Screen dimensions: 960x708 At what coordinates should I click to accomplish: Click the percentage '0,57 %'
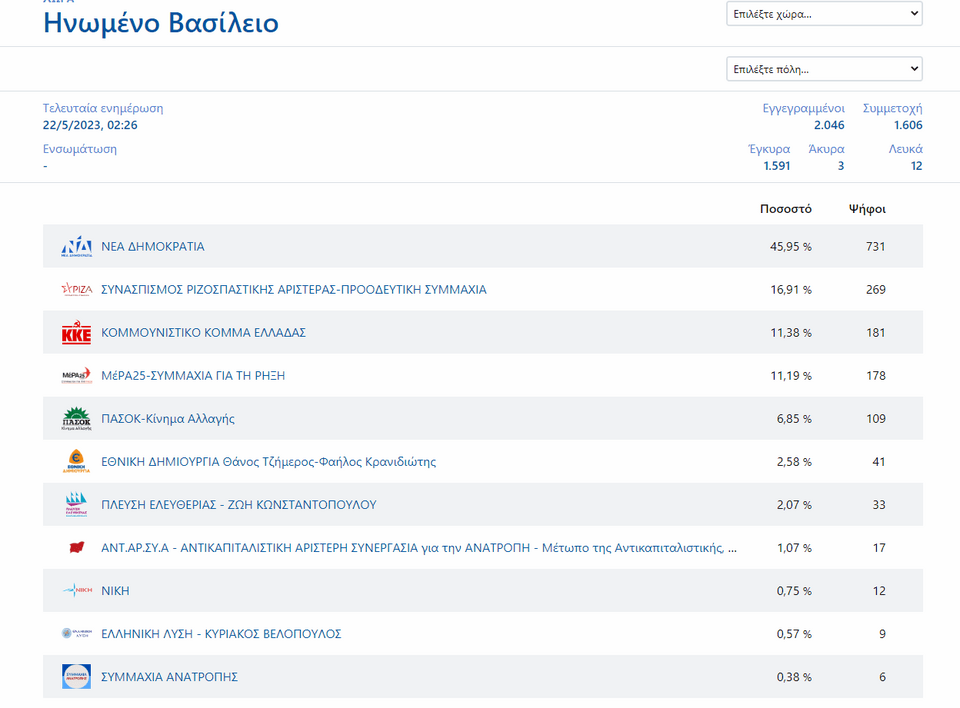click(794, 634)
